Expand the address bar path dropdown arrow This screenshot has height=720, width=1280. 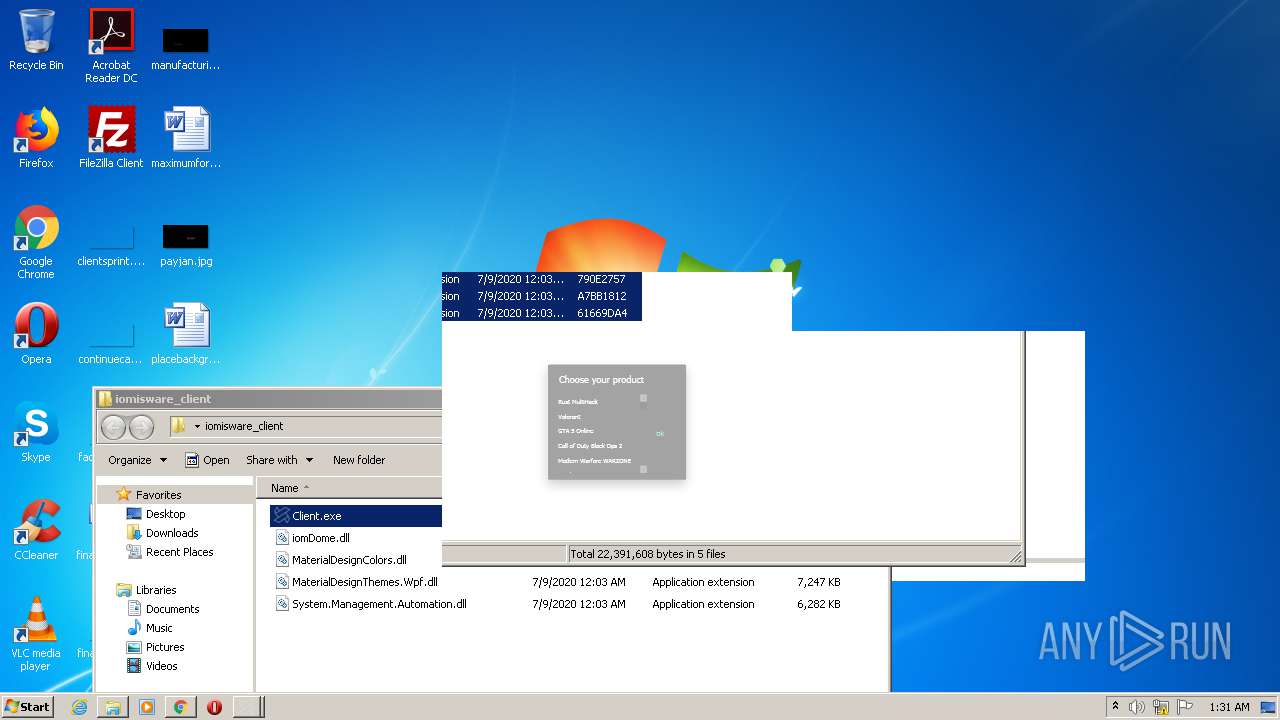coord(197,426)
